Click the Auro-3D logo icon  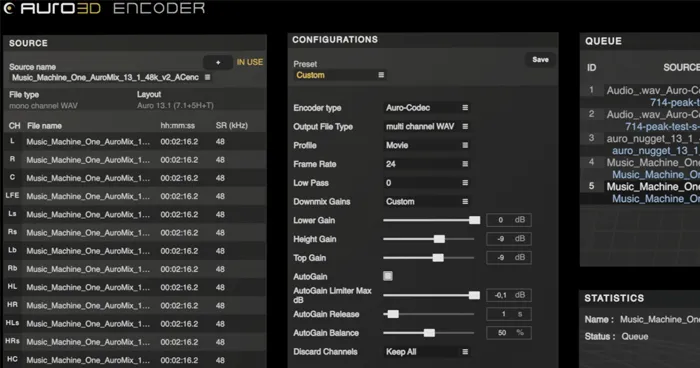(8, 8)
